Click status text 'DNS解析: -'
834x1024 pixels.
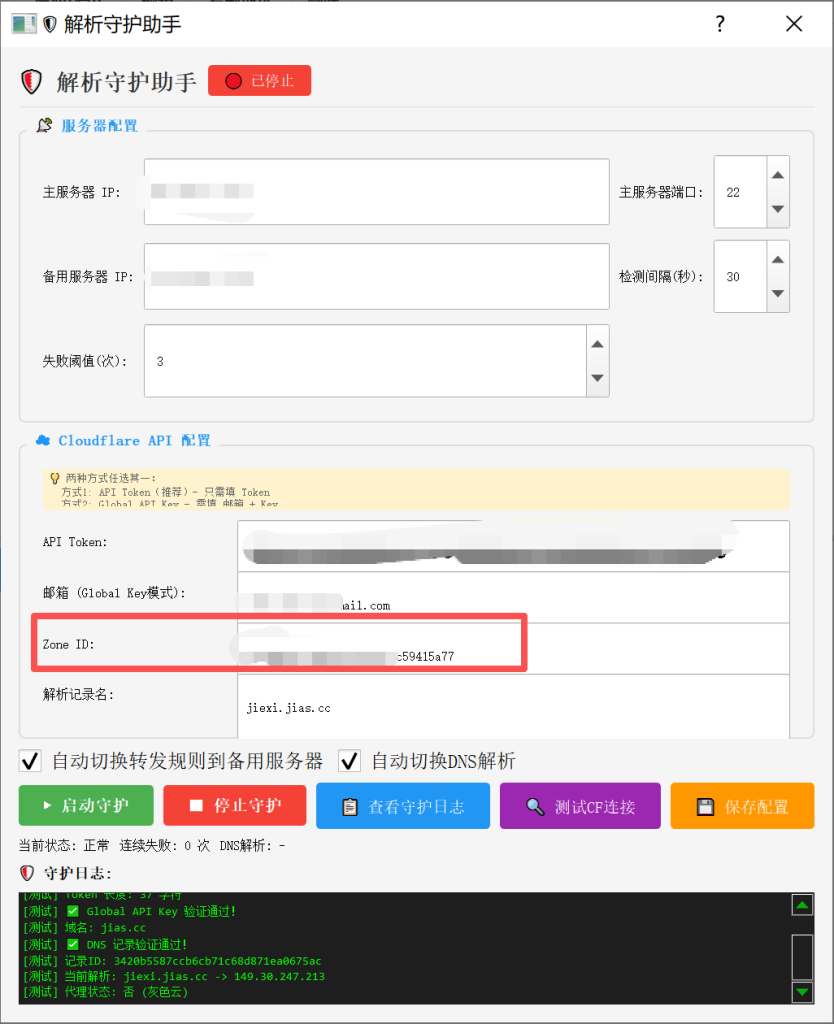point(252,846)
